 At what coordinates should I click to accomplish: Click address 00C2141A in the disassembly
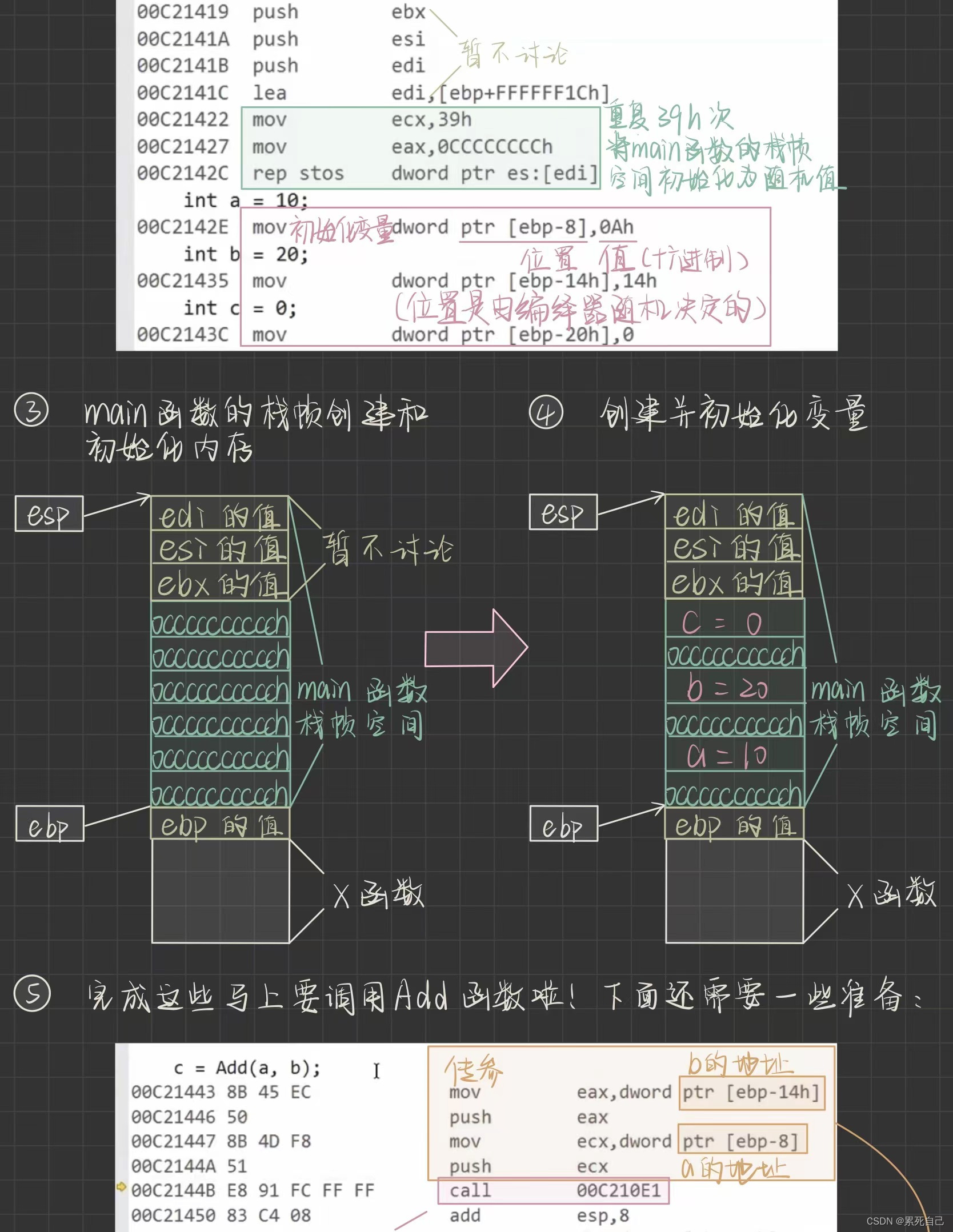click(x=183, y=39)
